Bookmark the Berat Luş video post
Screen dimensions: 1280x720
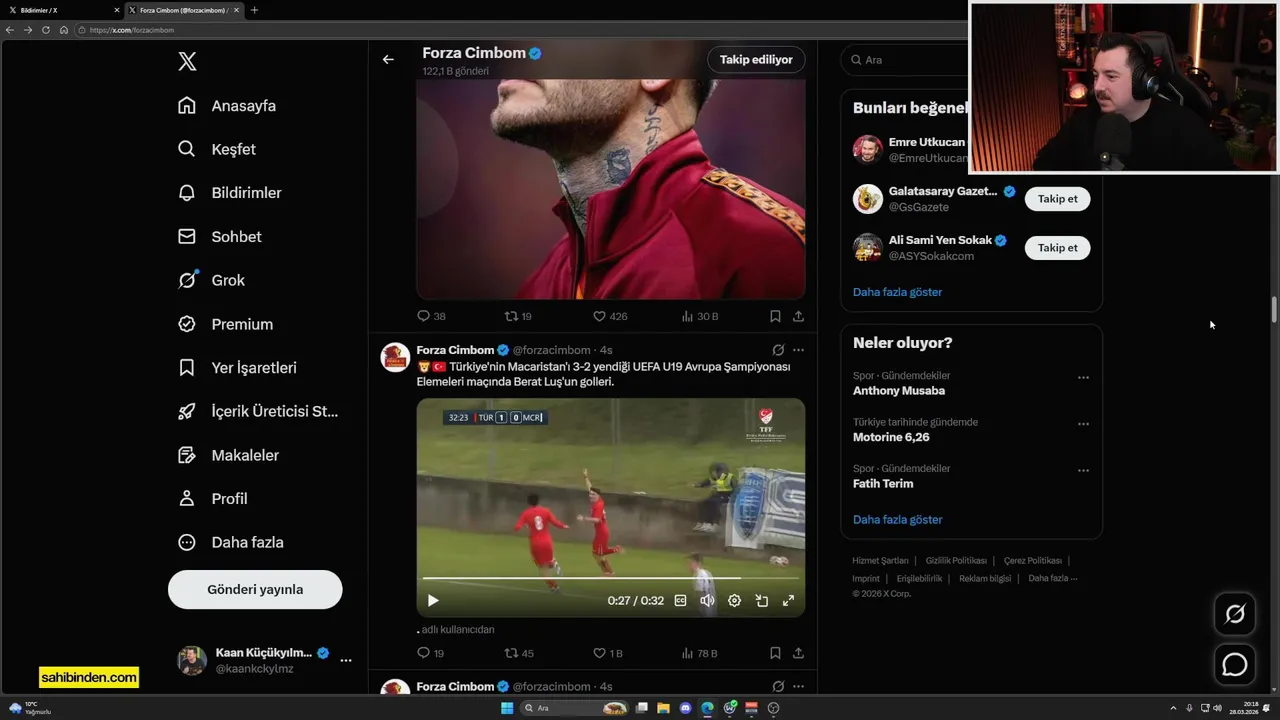click(x=775, y=653)
